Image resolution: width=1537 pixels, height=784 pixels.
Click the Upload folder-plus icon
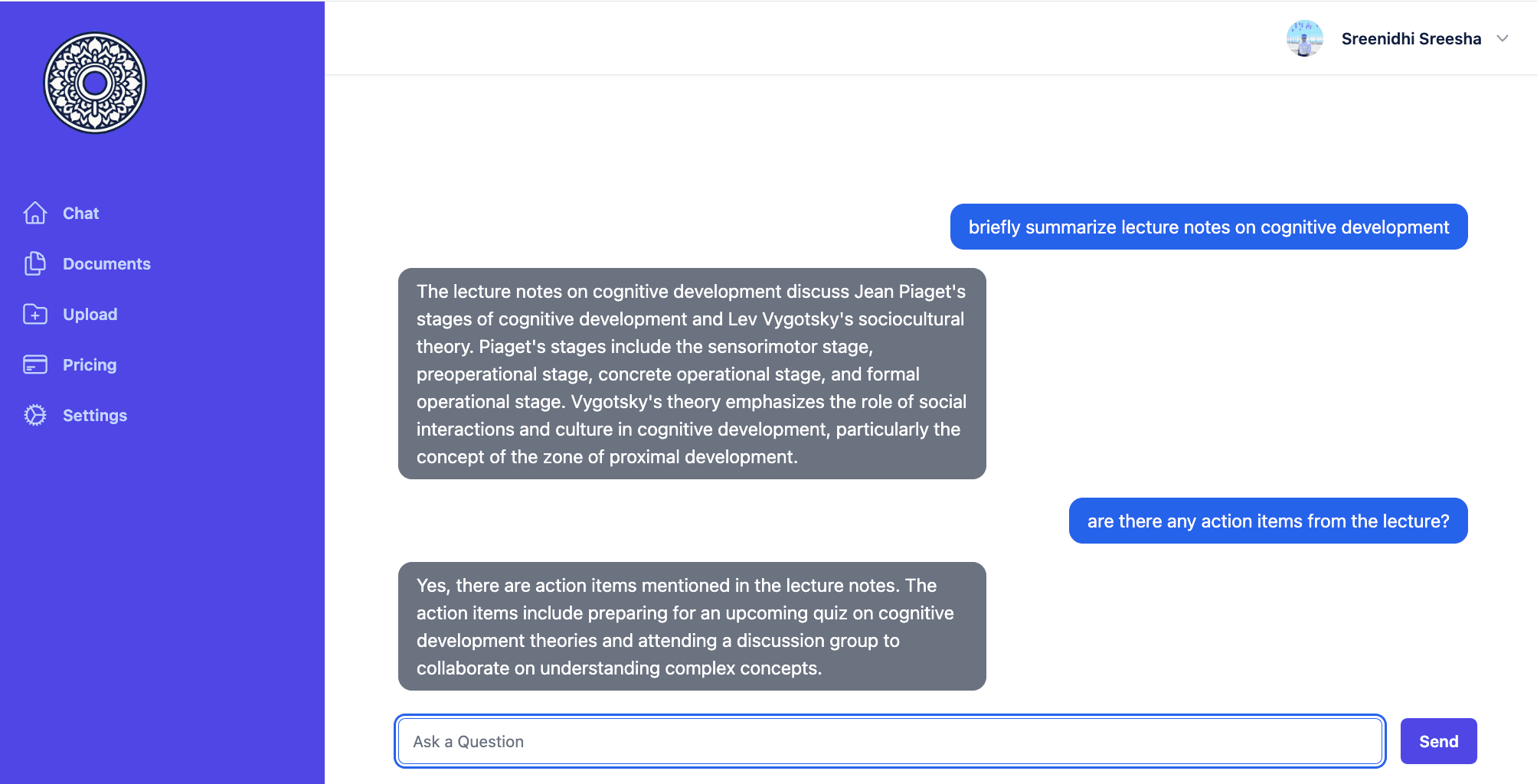point(35,314)
